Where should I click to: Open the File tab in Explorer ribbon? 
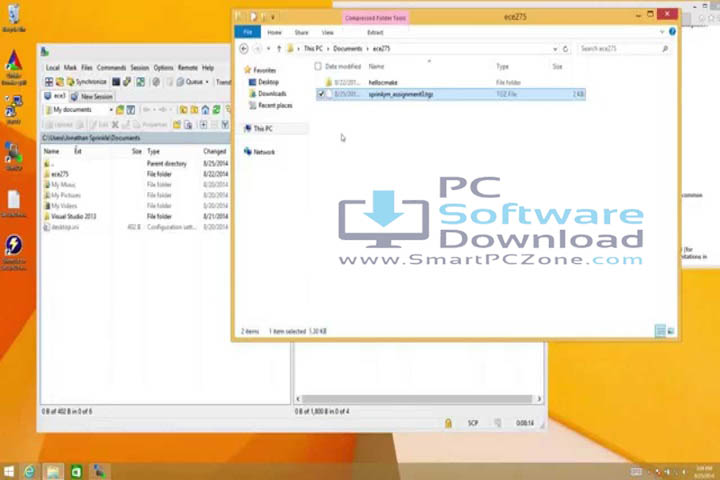[x=248, y=32]
